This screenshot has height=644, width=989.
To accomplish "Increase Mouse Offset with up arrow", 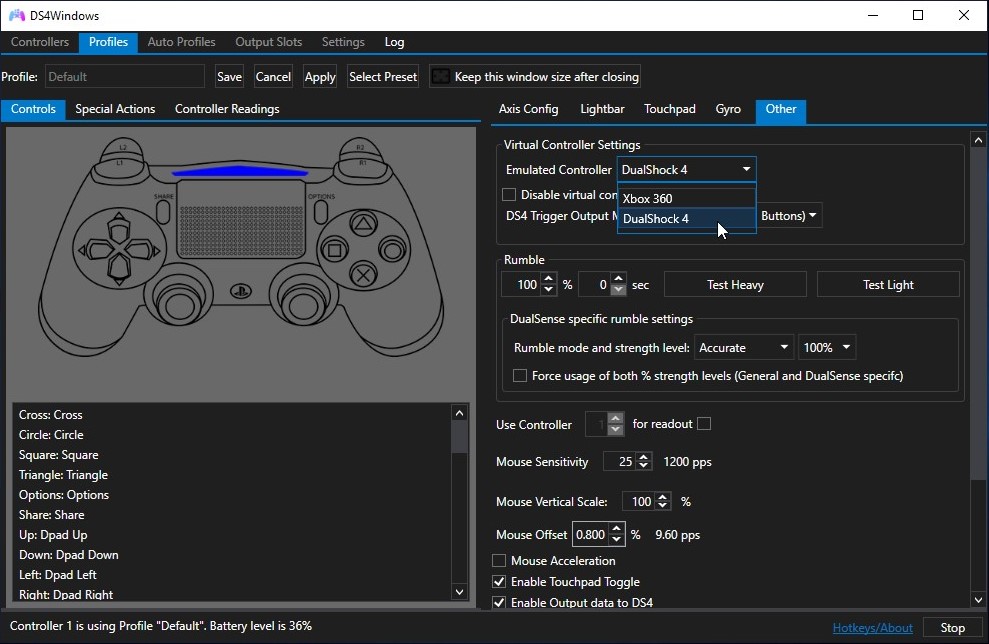I will click(617, 529).
